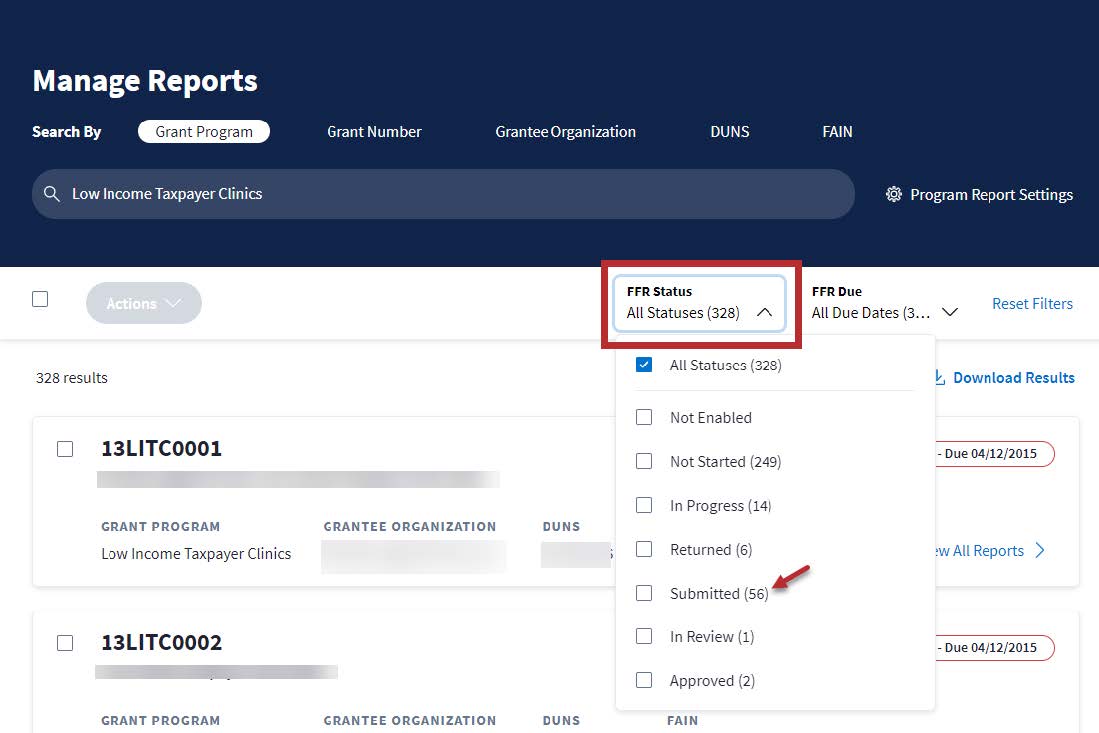Collapse the FFR Status chevron
The width and height of the screenshot is (1099, 733).
764,313
